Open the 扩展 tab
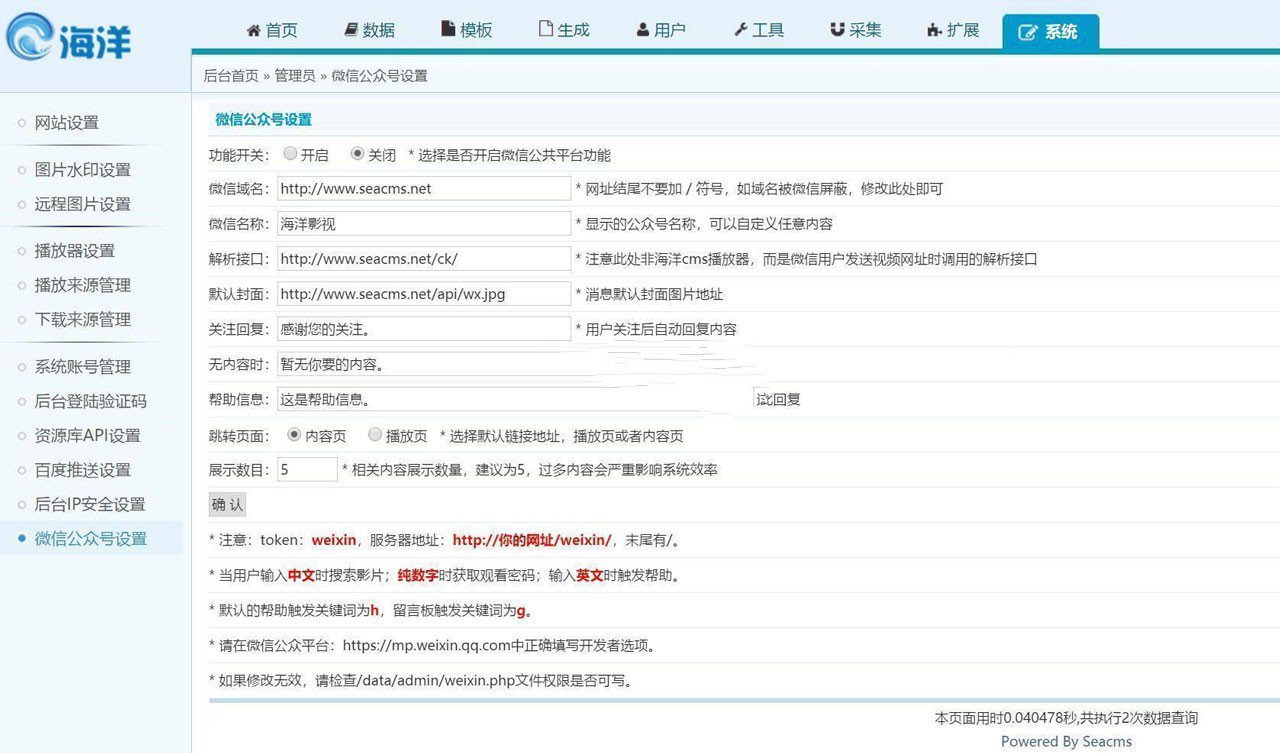 953,30
